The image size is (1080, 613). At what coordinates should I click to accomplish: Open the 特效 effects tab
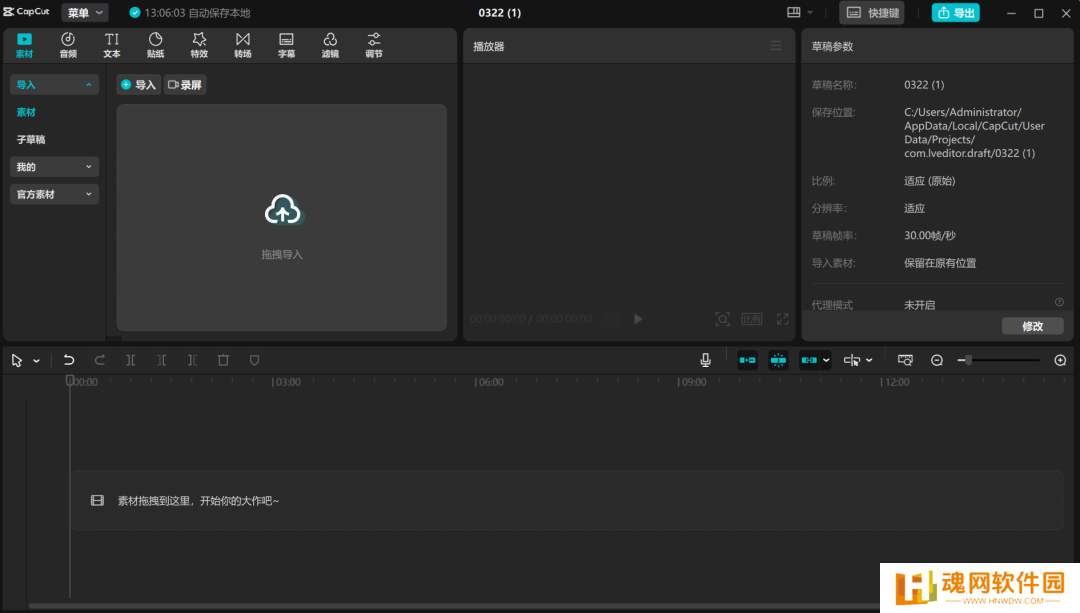(199, 45)
